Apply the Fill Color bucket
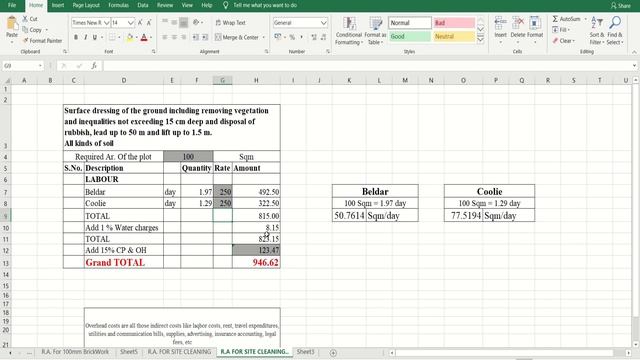The width and height of the screenshot is (640, 360). point(130,38)
